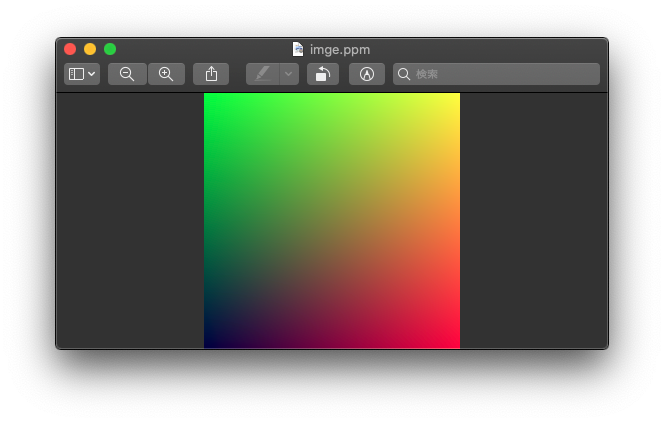Click the zoom in magnifier icon

tap(166, 74)
